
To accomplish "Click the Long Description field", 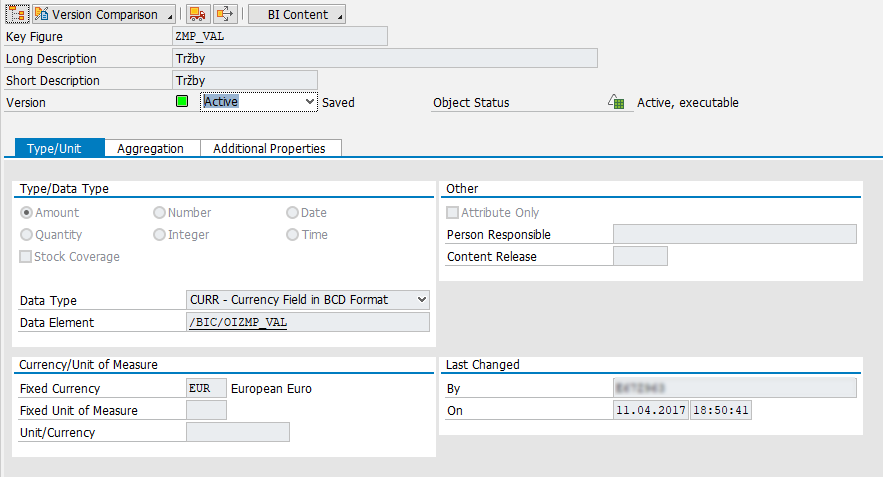I will pyautogui.click(x=385, y=58).
